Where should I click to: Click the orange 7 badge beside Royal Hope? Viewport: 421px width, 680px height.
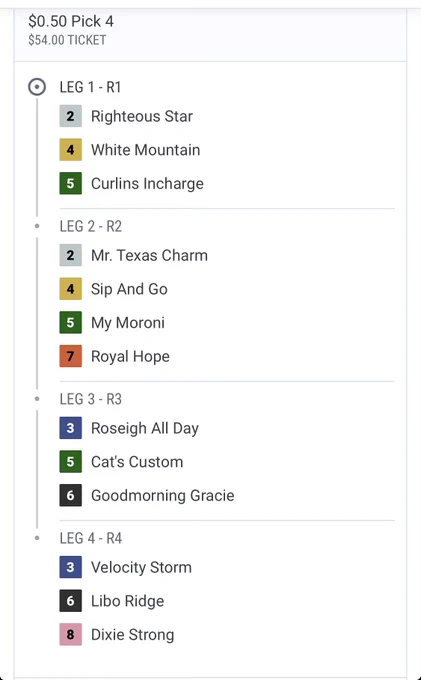point(71,356)
